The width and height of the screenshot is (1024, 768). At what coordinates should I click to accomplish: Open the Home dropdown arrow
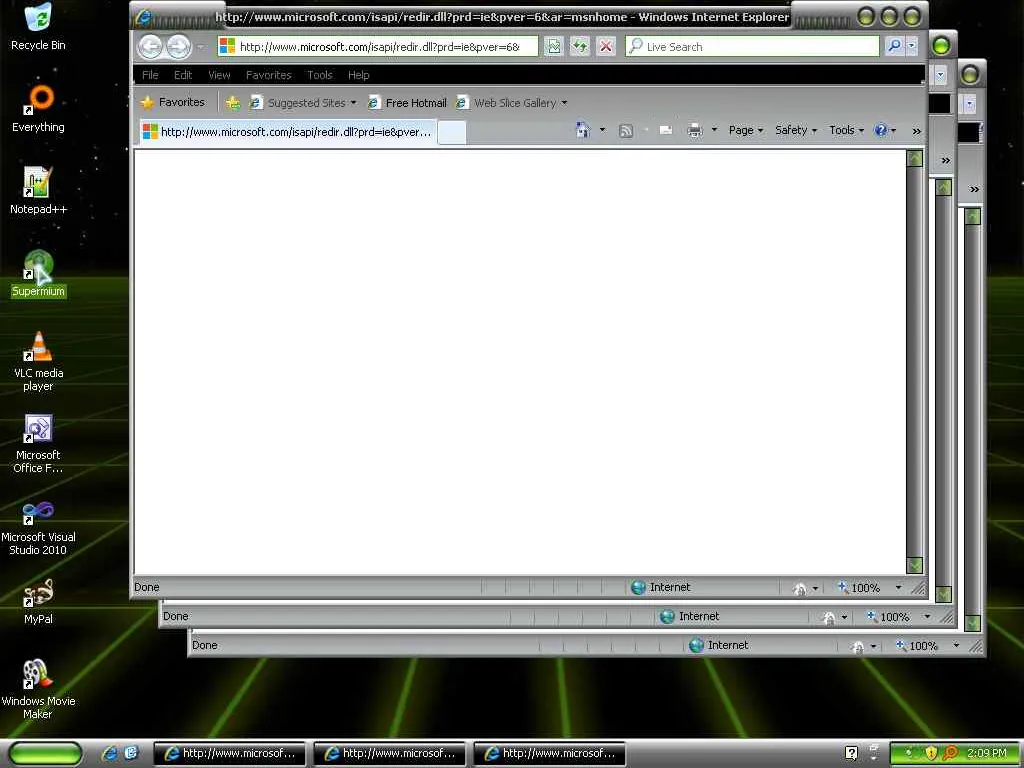(602, 130)
